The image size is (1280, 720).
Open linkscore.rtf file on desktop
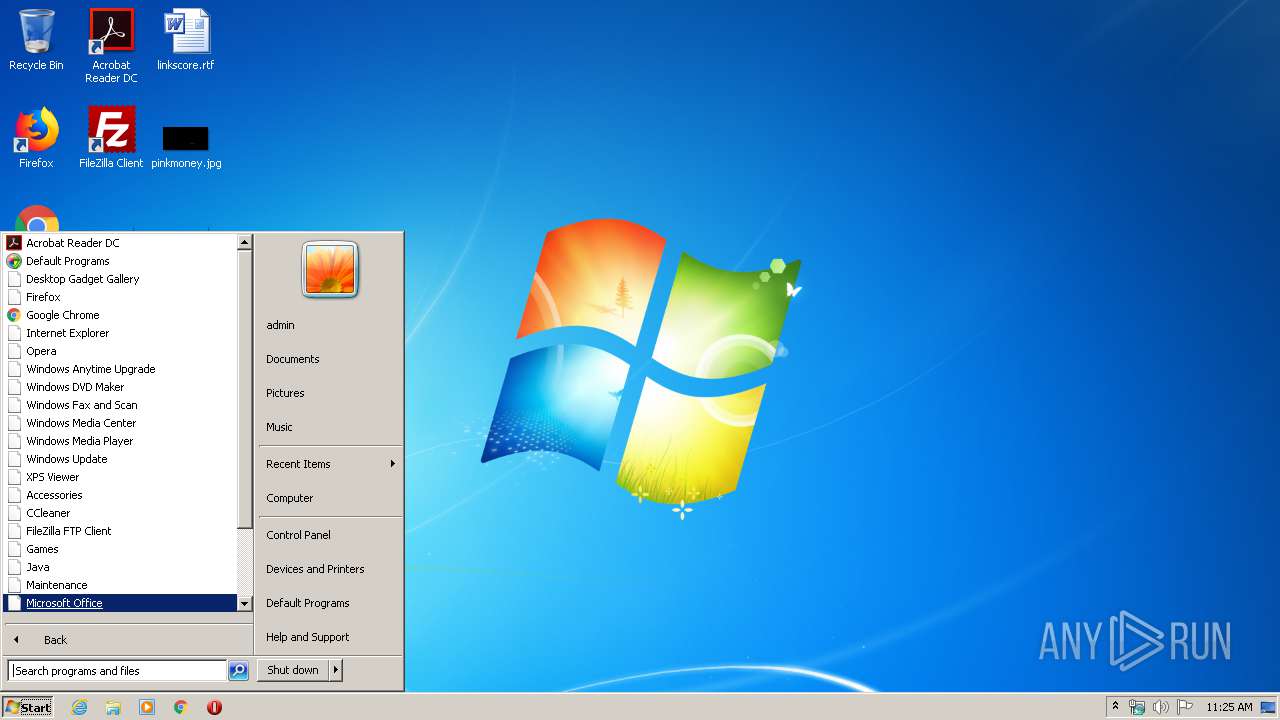186,40
